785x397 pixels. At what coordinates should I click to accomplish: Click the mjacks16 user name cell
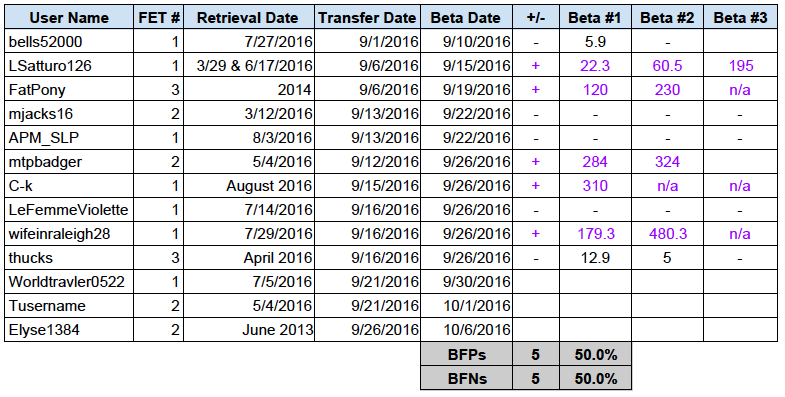click(x=69, y=114)
